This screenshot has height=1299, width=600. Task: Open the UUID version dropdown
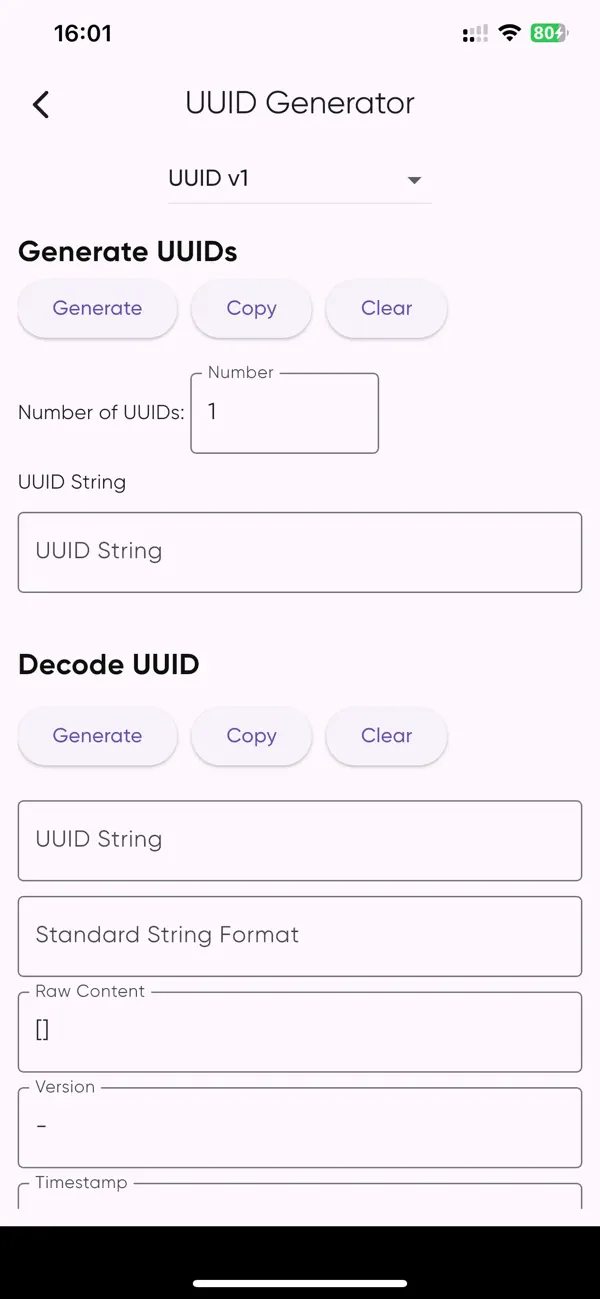tap(299, 178)
